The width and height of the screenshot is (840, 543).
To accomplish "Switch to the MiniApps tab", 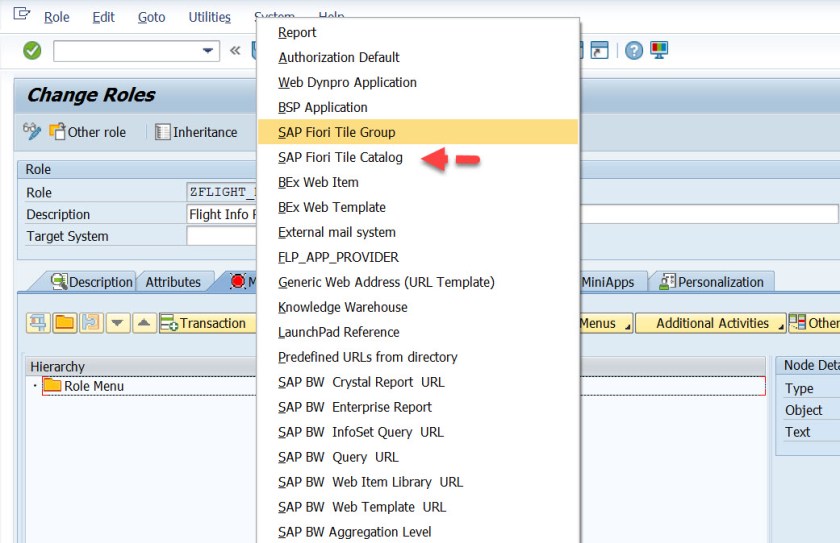I will point(612,282).
